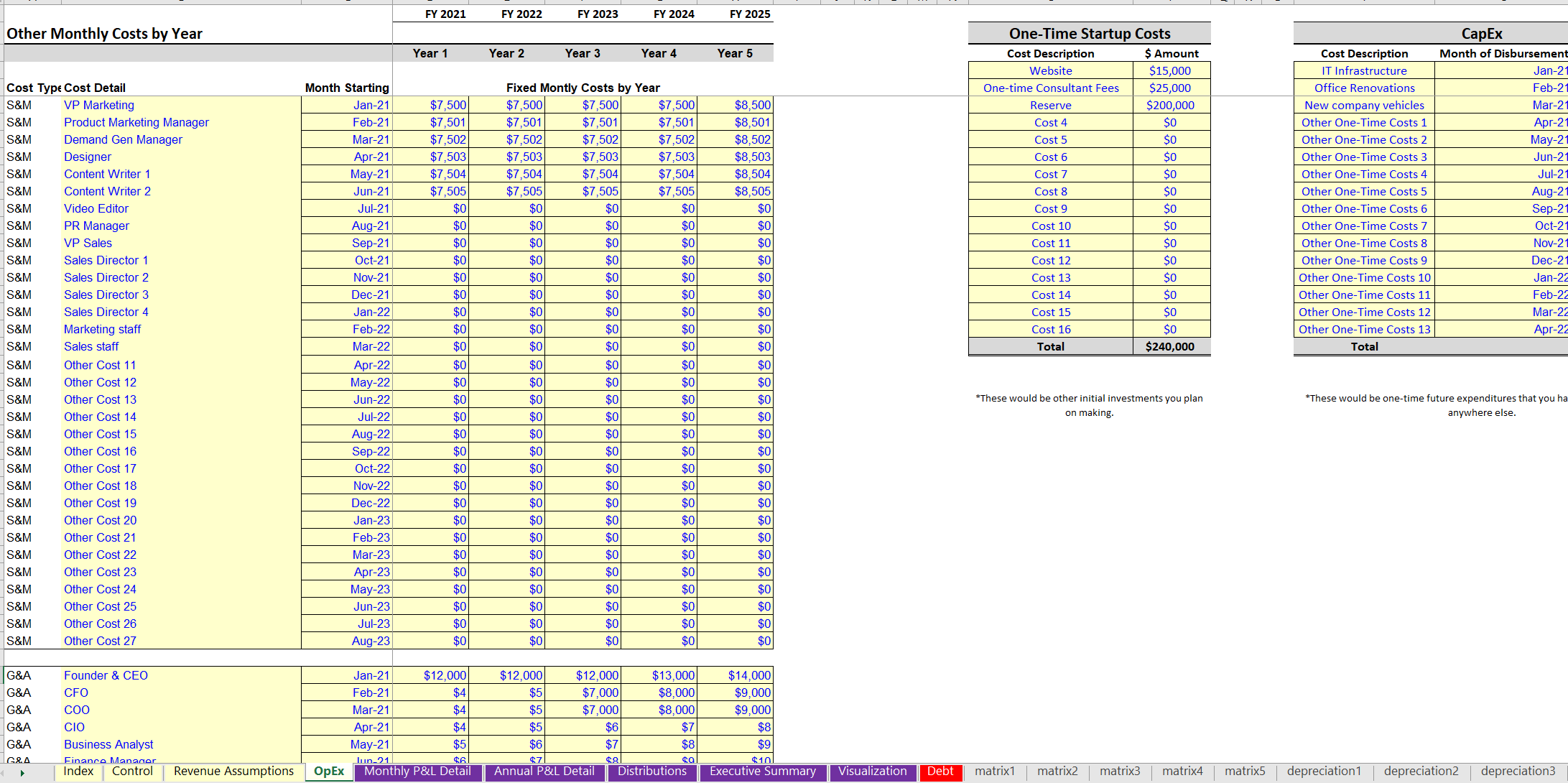The width and height of the screenshot is (1568, 783).
Task: Select VP Marketing Year 5 value $8,500
Action: (x=736, y=105)
